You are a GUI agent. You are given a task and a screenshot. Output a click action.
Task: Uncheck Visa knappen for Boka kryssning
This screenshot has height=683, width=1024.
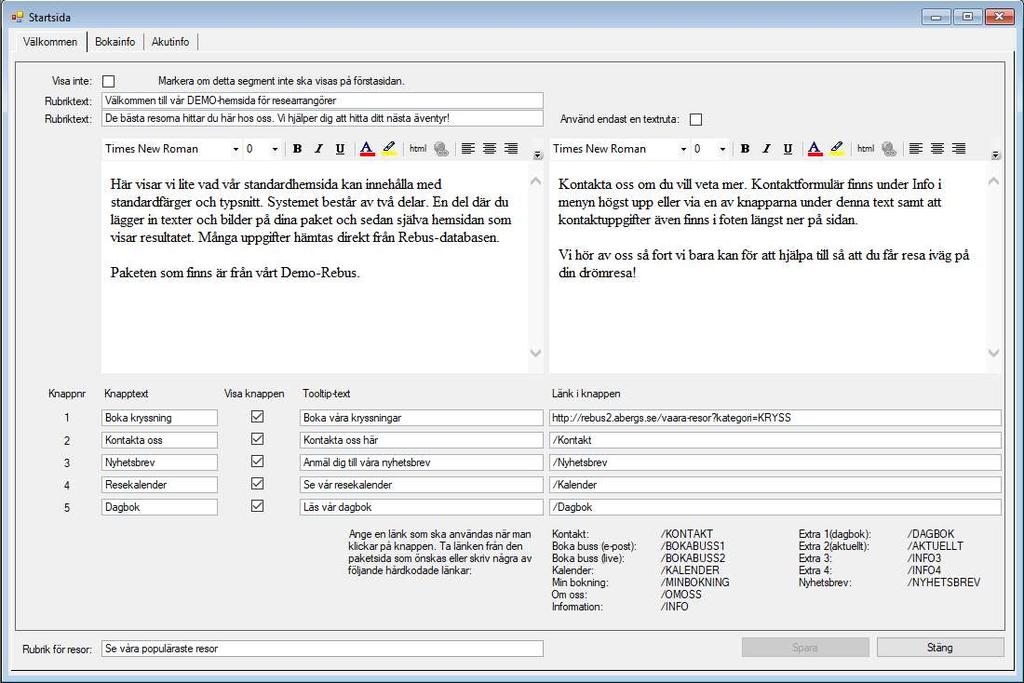pos(257,417)
